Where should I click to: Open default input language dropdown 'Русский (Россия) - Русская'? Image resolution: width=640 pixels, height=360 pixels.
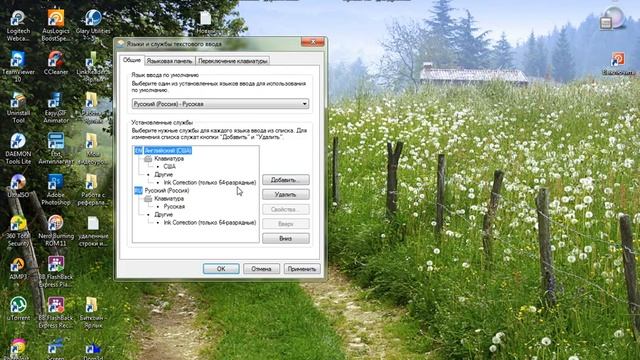pyautogui.click(x=220, y=104)
